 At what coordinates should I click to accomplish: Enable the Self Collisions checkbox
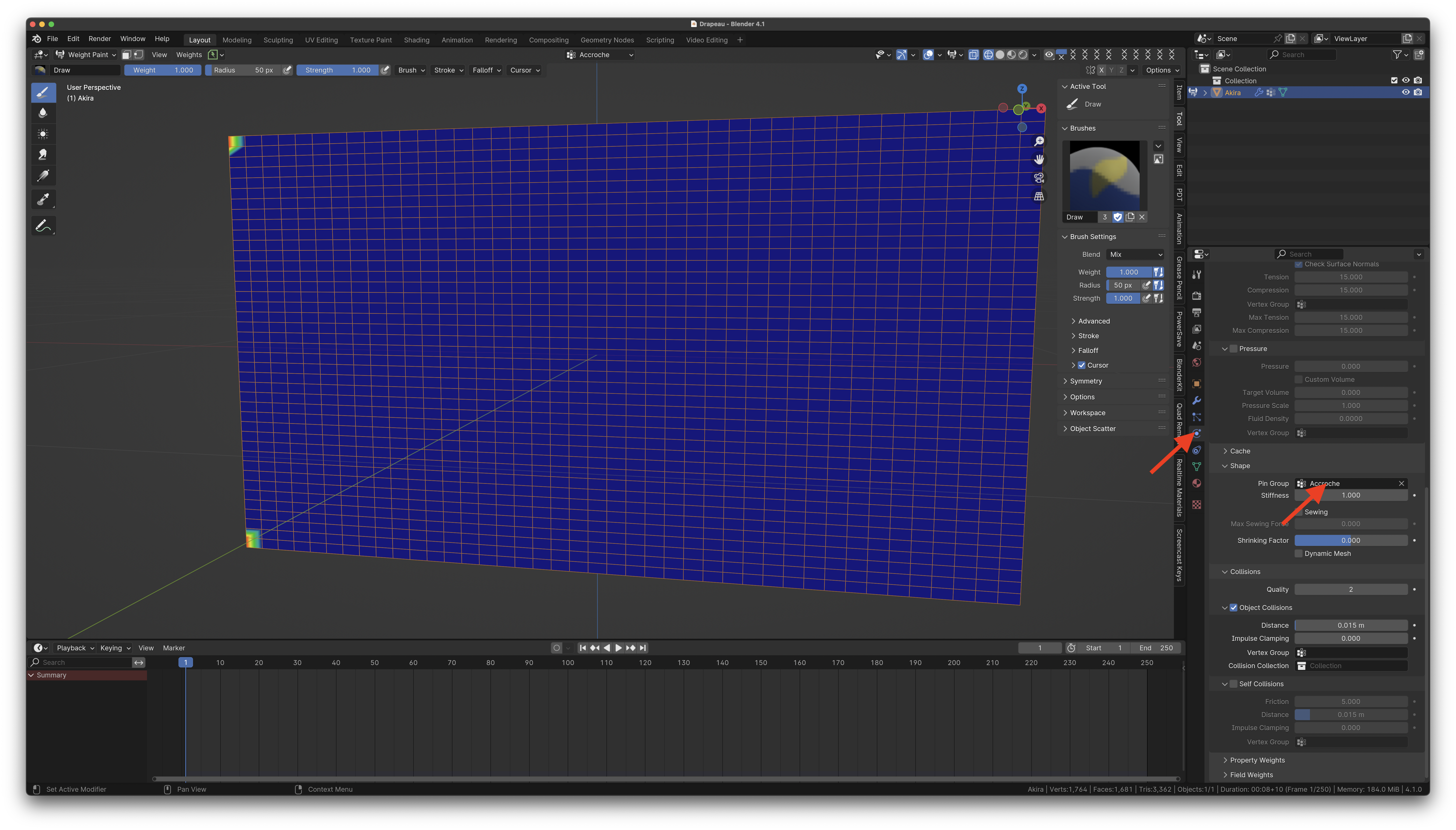click(x=1233, y=684)
